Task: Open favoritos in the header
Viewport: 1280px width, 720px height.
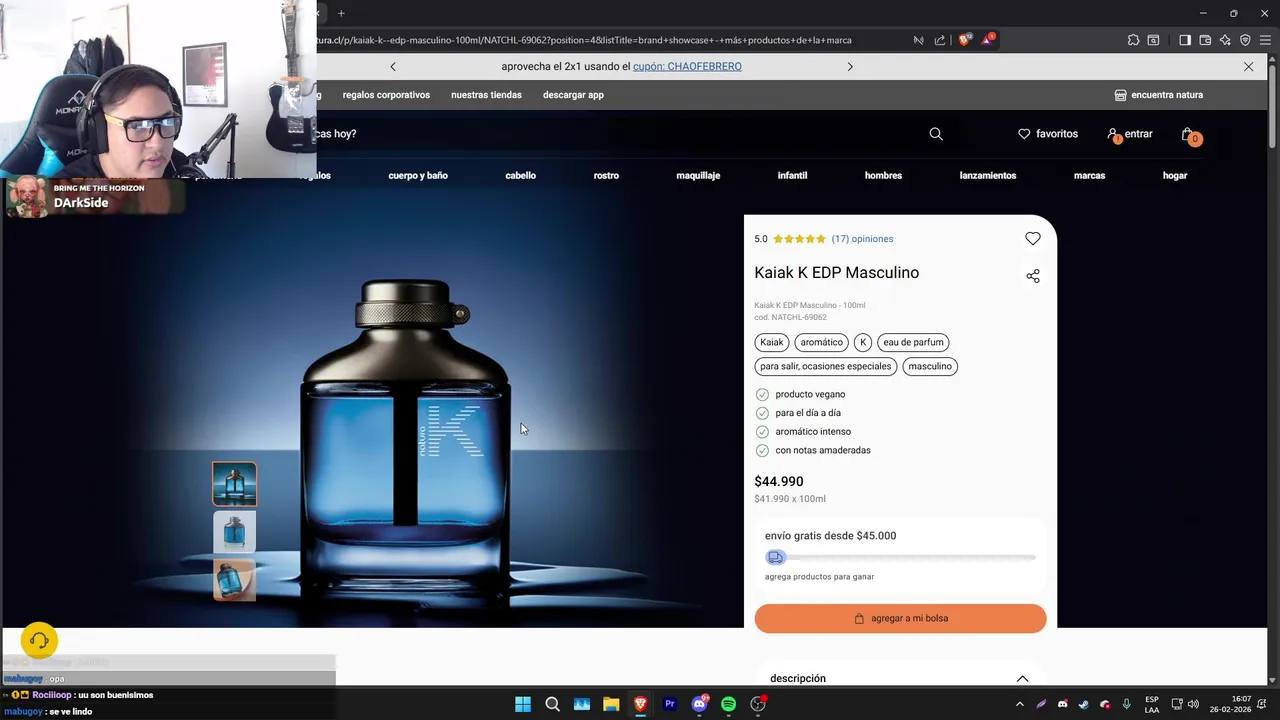Action: [x=1048, y=134]
